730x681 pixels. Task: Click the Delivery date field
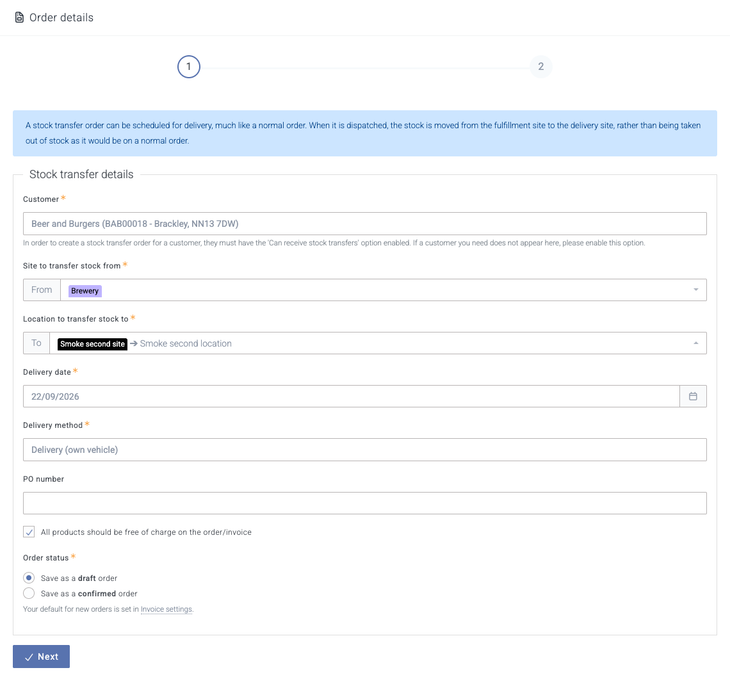351,396
